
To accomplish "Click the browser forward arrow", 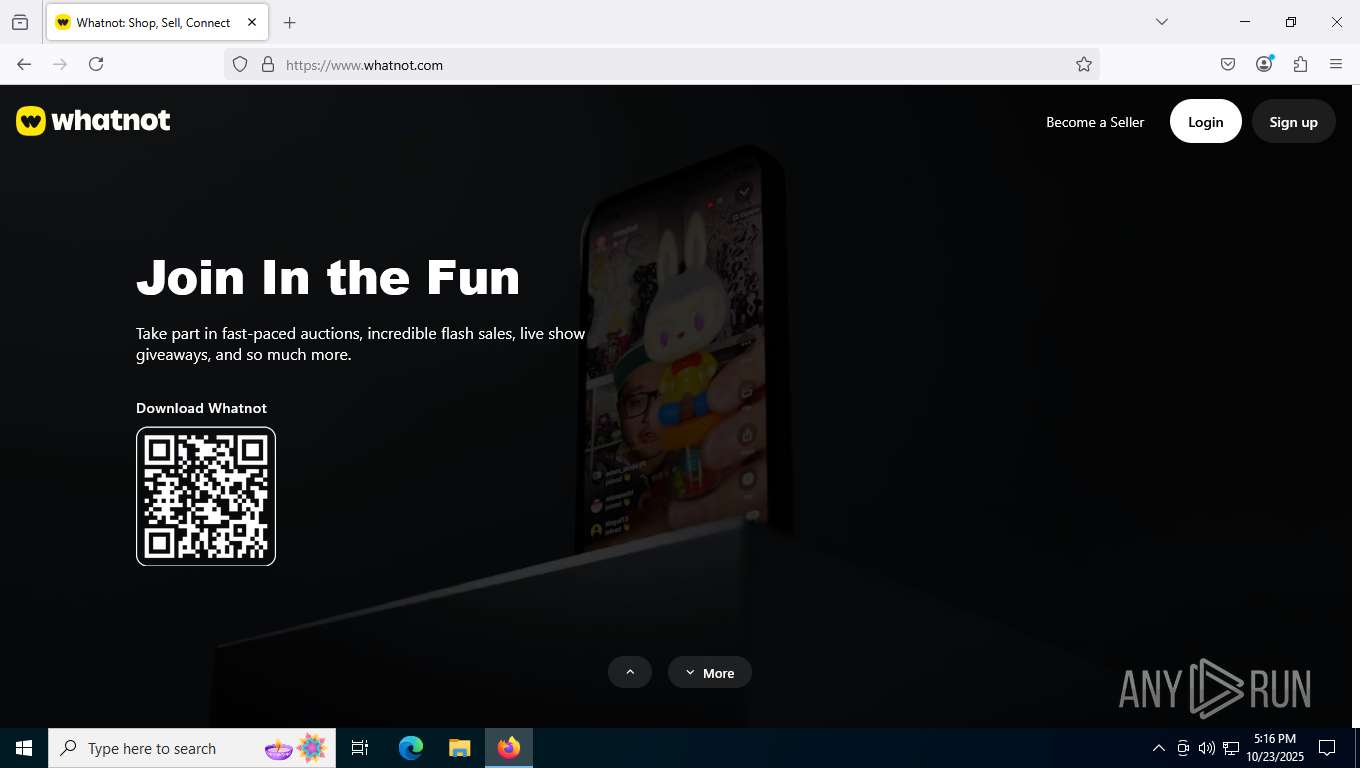I will pos(60,64).
